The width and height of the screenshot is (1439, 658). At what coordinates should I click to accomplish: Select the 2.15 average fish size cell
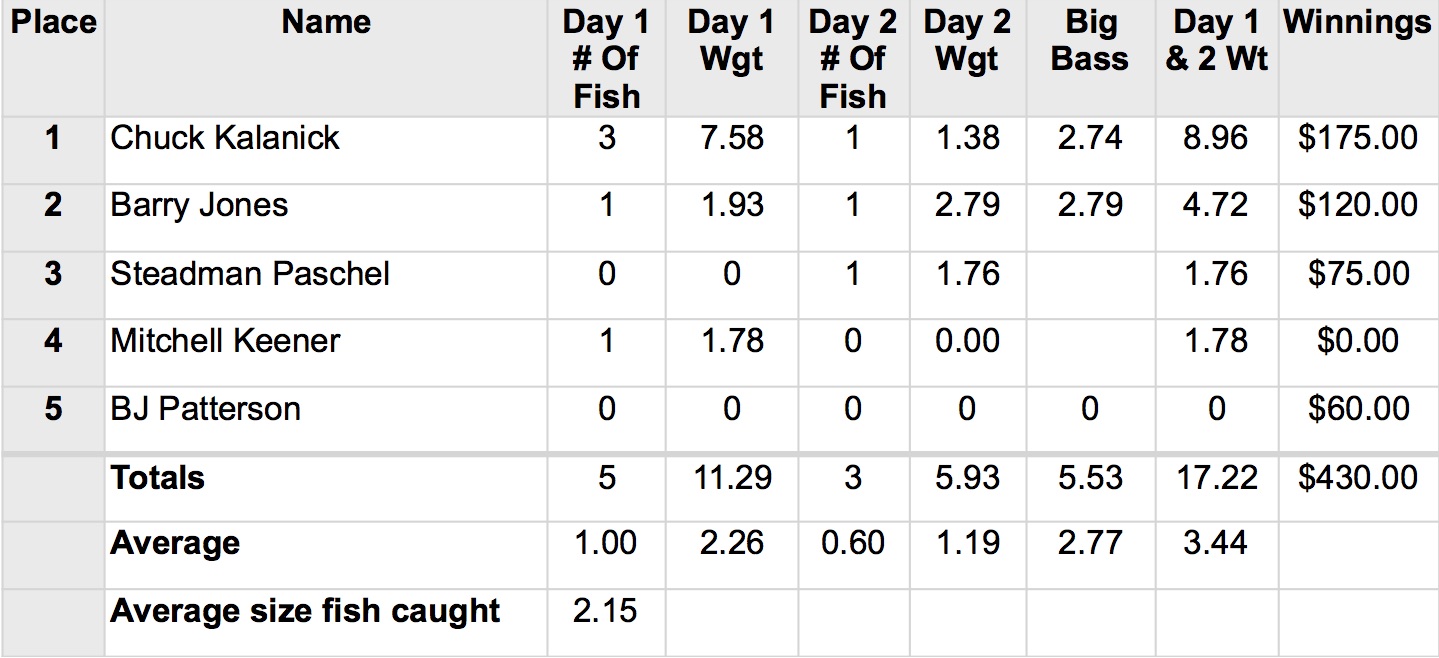pos(606,611)
